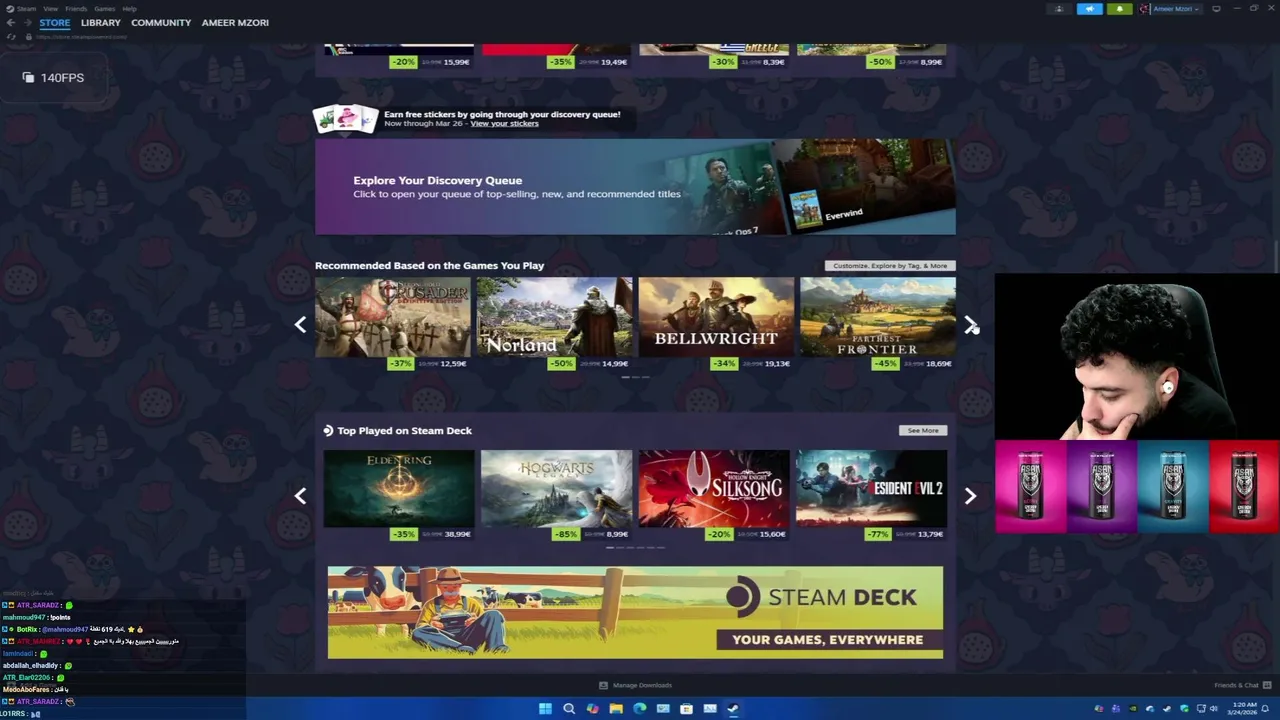Screen dimensions: 1280x720
Task: Click the -85% 8,99€ Hogwarts price
Action: point(592,534)
